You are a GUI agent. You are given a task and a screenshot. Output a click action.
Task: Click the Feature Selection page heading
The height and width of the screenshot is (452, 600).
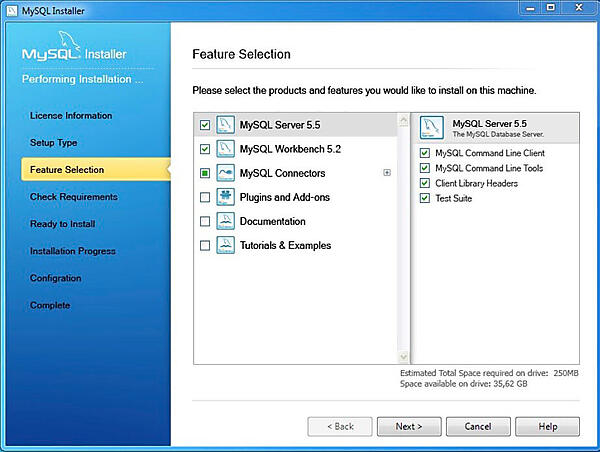tap(241, 54)
